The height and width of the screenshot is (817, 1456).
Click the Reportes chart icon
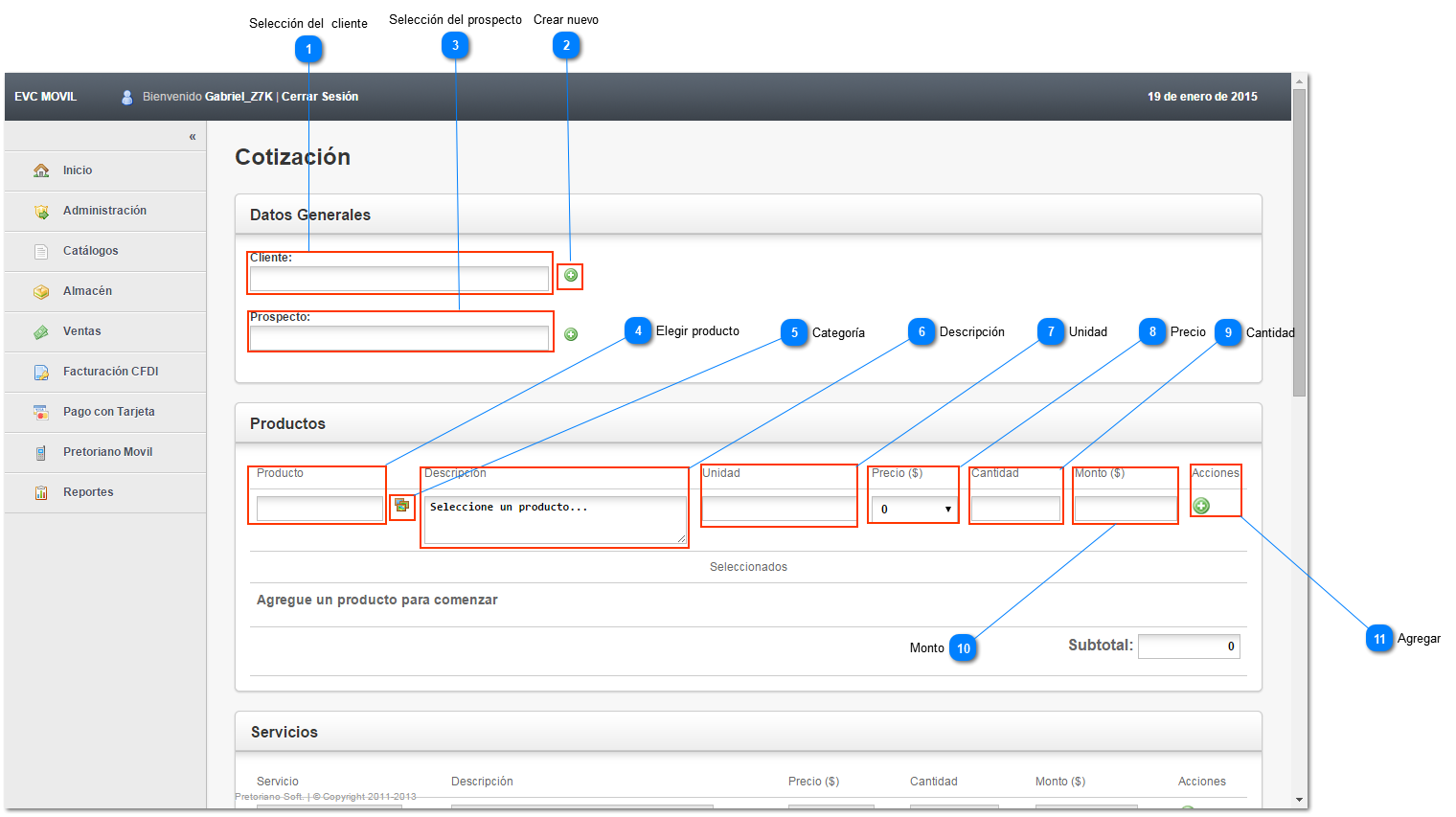(41, 492)
